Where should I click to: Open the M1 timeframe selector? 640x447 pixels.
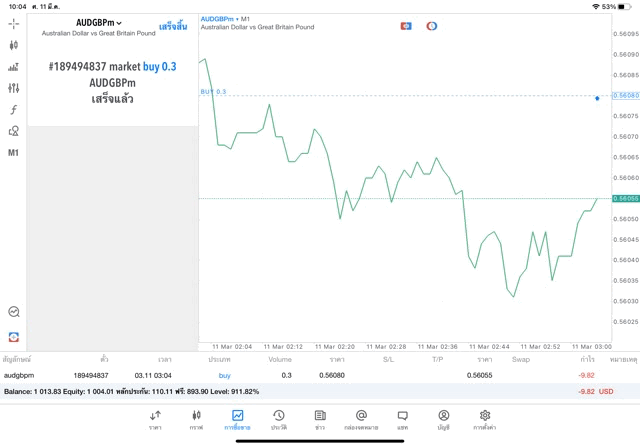pyautogui.click(x=13, y=153)
